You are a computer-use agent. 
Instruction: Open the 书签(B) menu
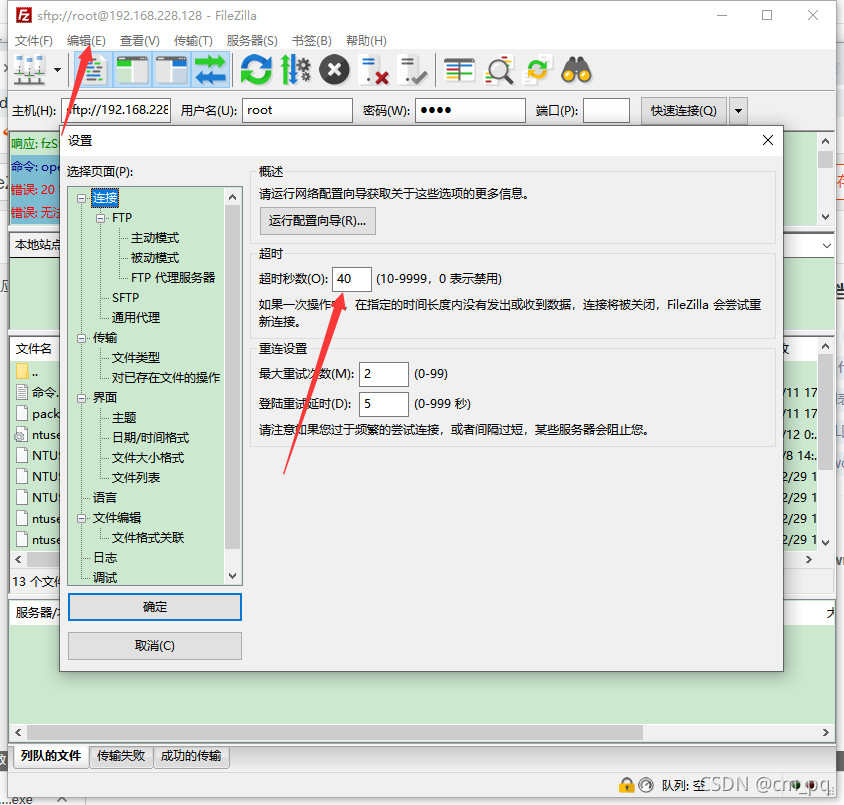[312, 40]
